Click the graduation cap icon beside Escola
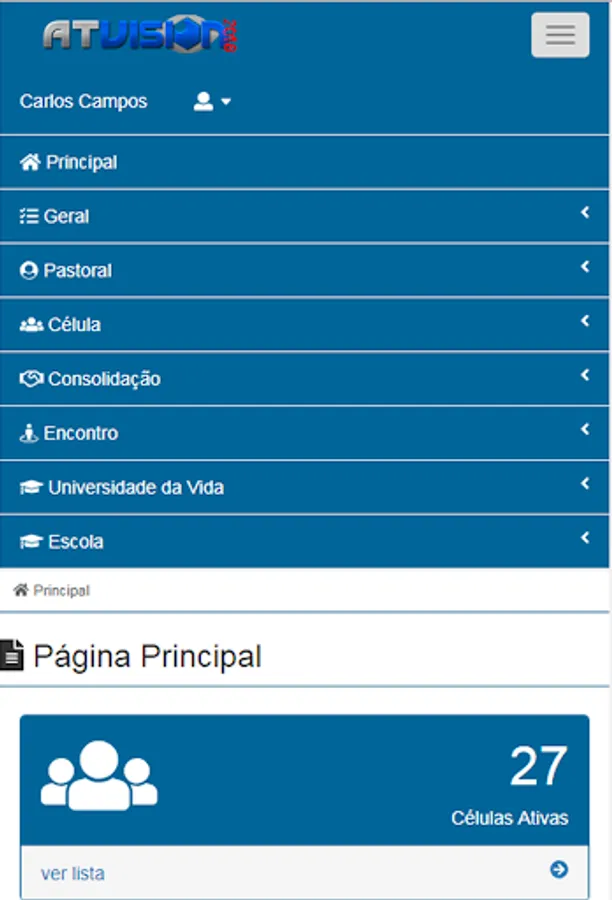This screenshot has height=900, width=612. coord(31,542)
